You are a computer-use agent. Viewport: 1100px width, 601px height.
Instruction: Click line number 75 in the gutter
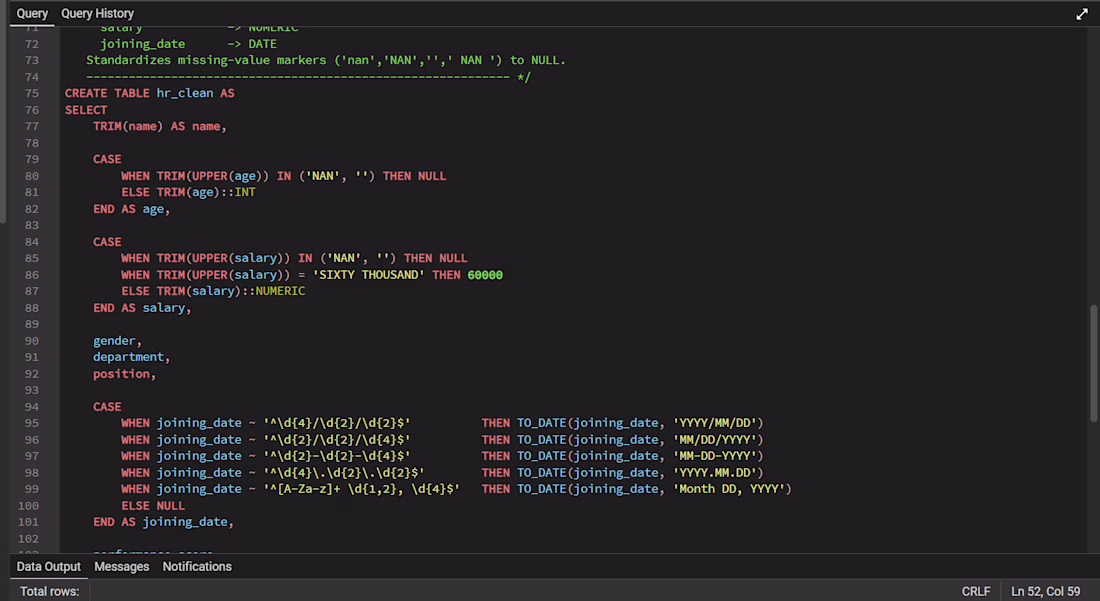coord(32,93)
